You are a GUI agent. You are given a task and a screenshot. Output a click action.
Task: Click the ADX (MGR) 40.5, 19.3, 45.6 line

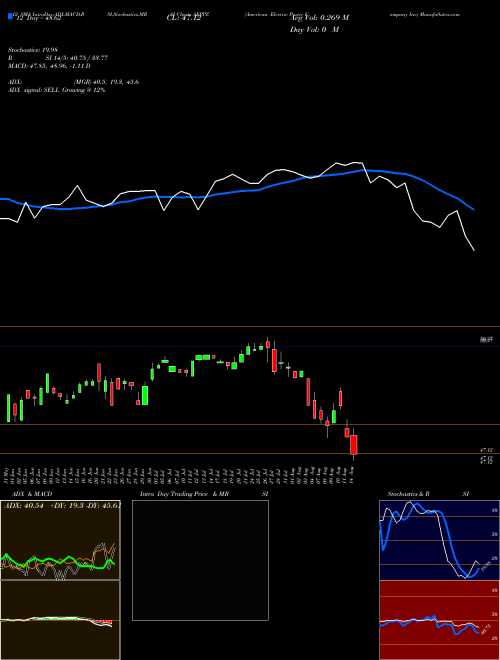click(73, 82)
